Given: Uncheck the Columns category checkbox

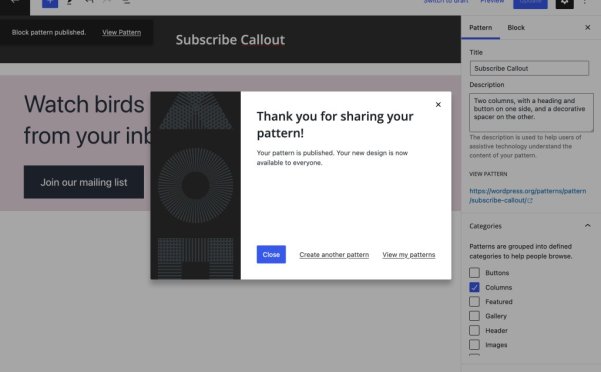Looking at the screenshot, I should (x=474, y=287).
